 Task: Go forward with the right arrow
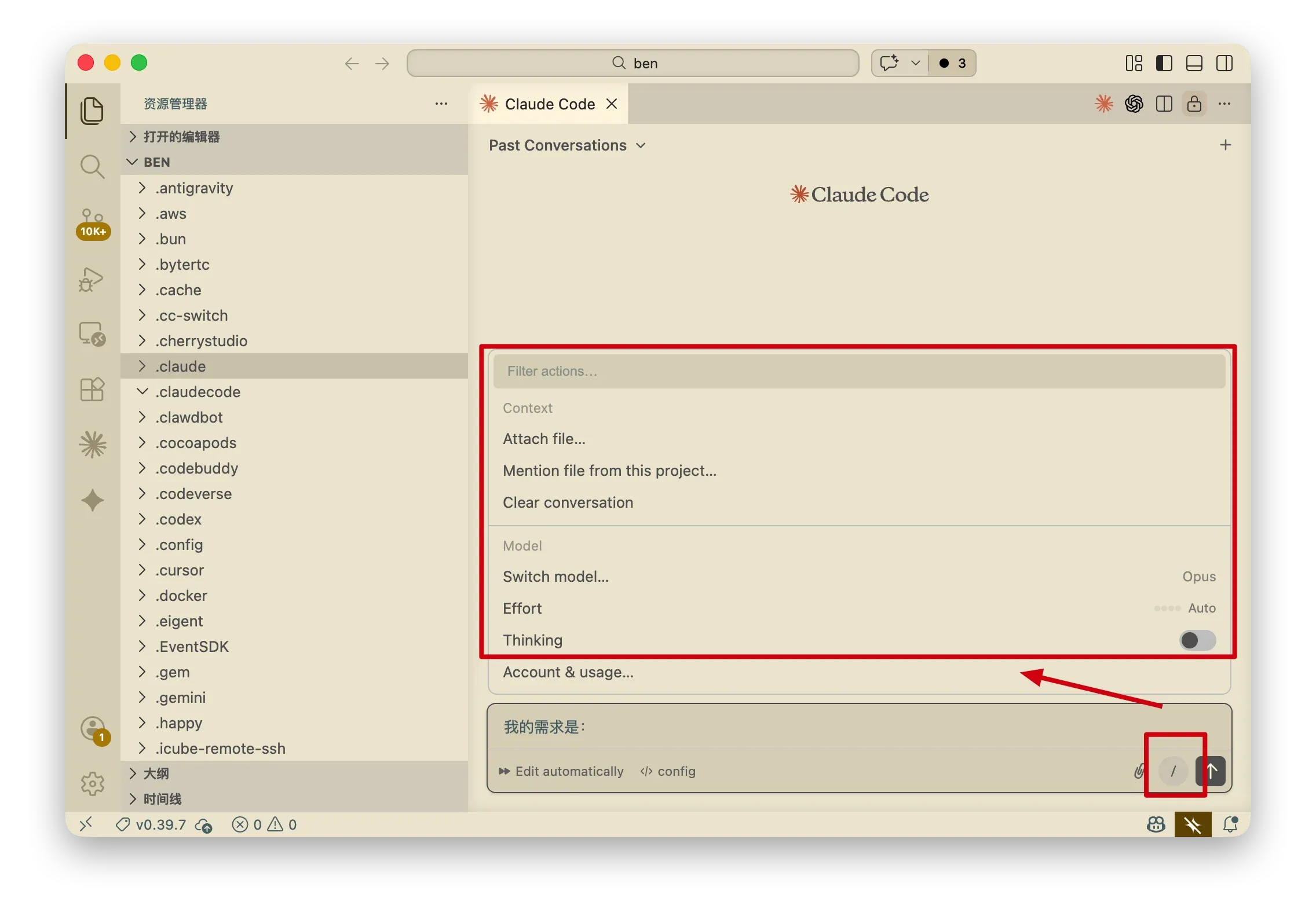pos(382,63)
